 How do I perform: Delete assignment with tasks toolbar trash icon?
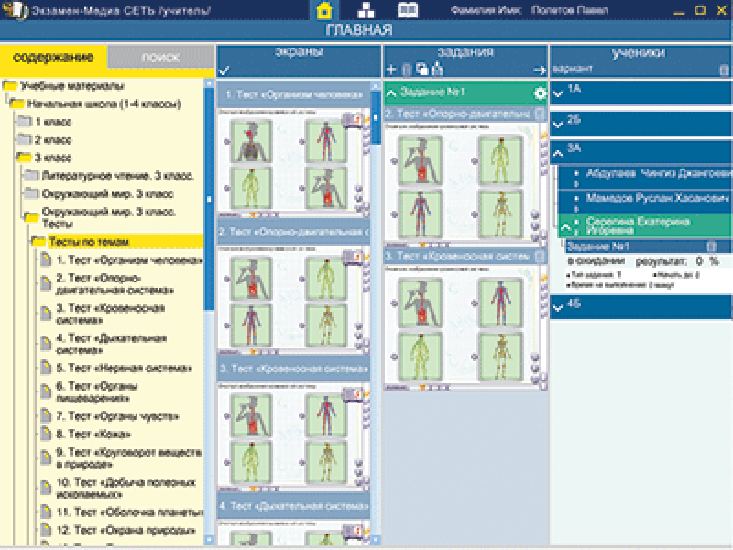(x=406, y=70)
